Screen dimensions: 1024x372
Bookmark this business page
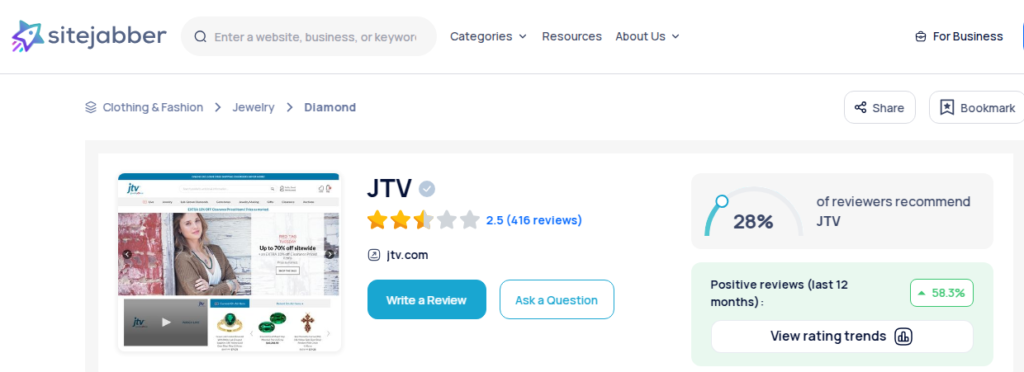[x=978, y=108]
